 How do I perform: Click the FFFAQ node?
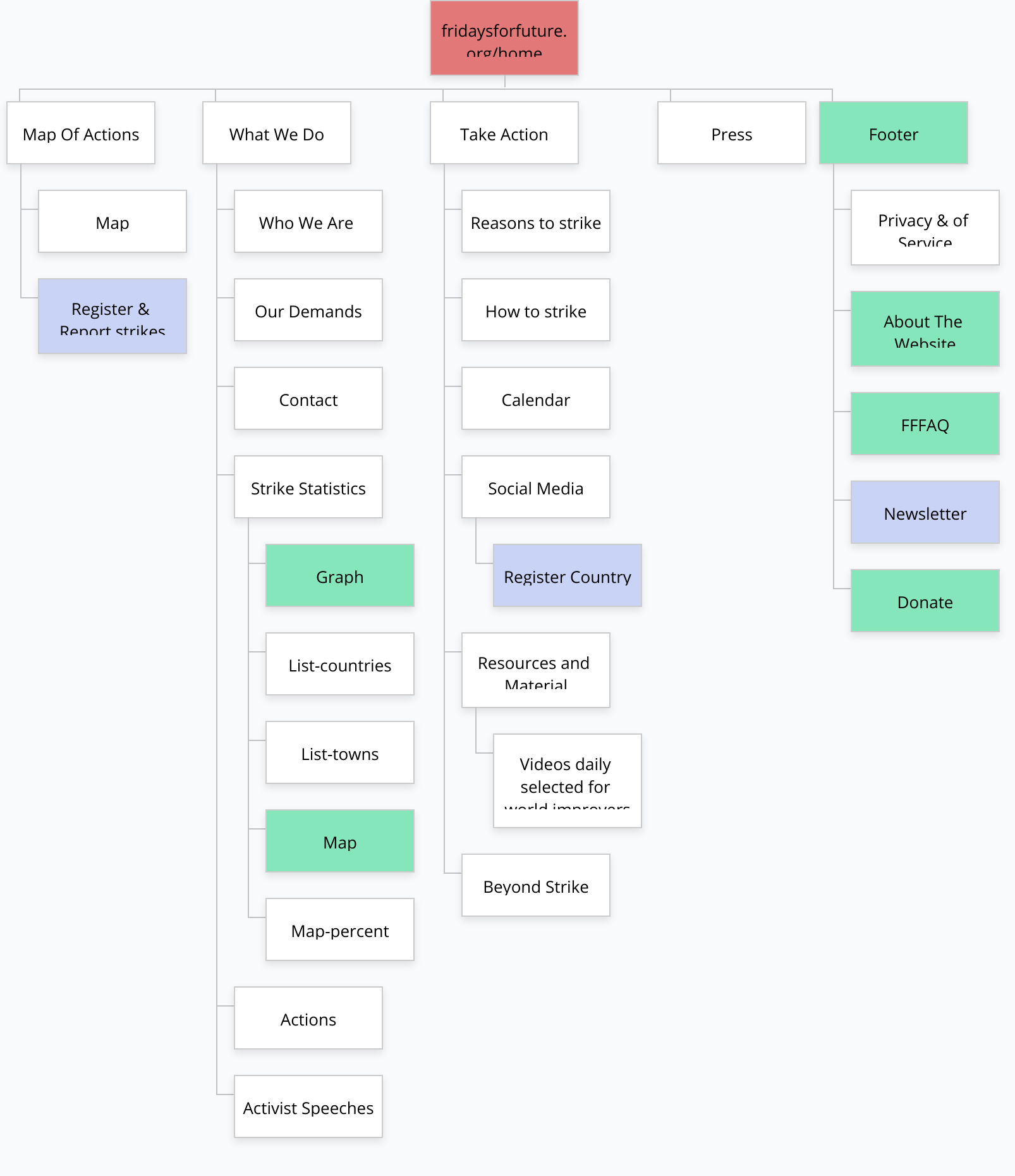(x=925, y=424)
